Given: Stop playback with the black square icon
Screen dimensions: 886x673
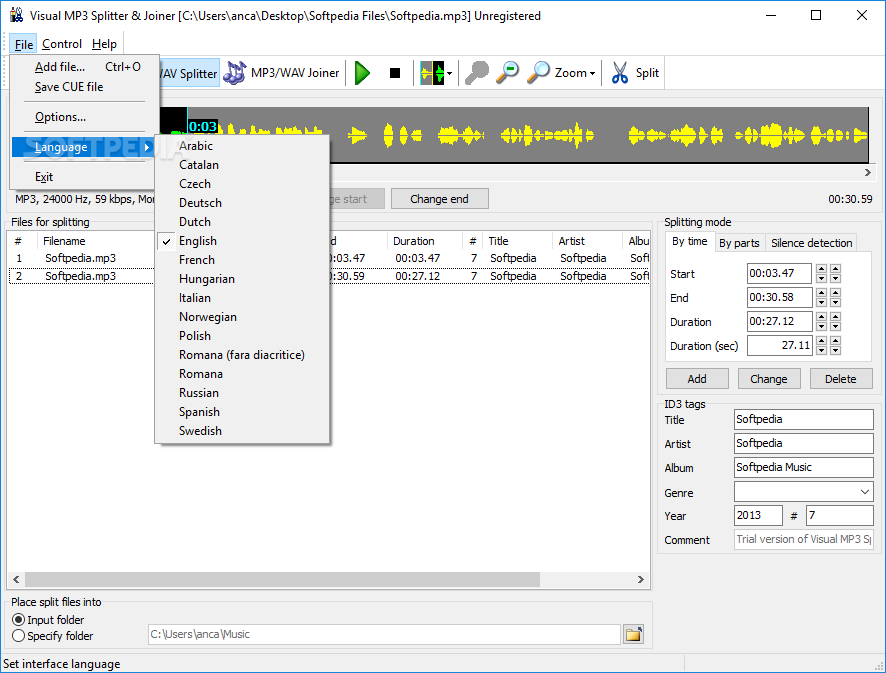Looking at the screenshot, I should click(x=395, y=73).
